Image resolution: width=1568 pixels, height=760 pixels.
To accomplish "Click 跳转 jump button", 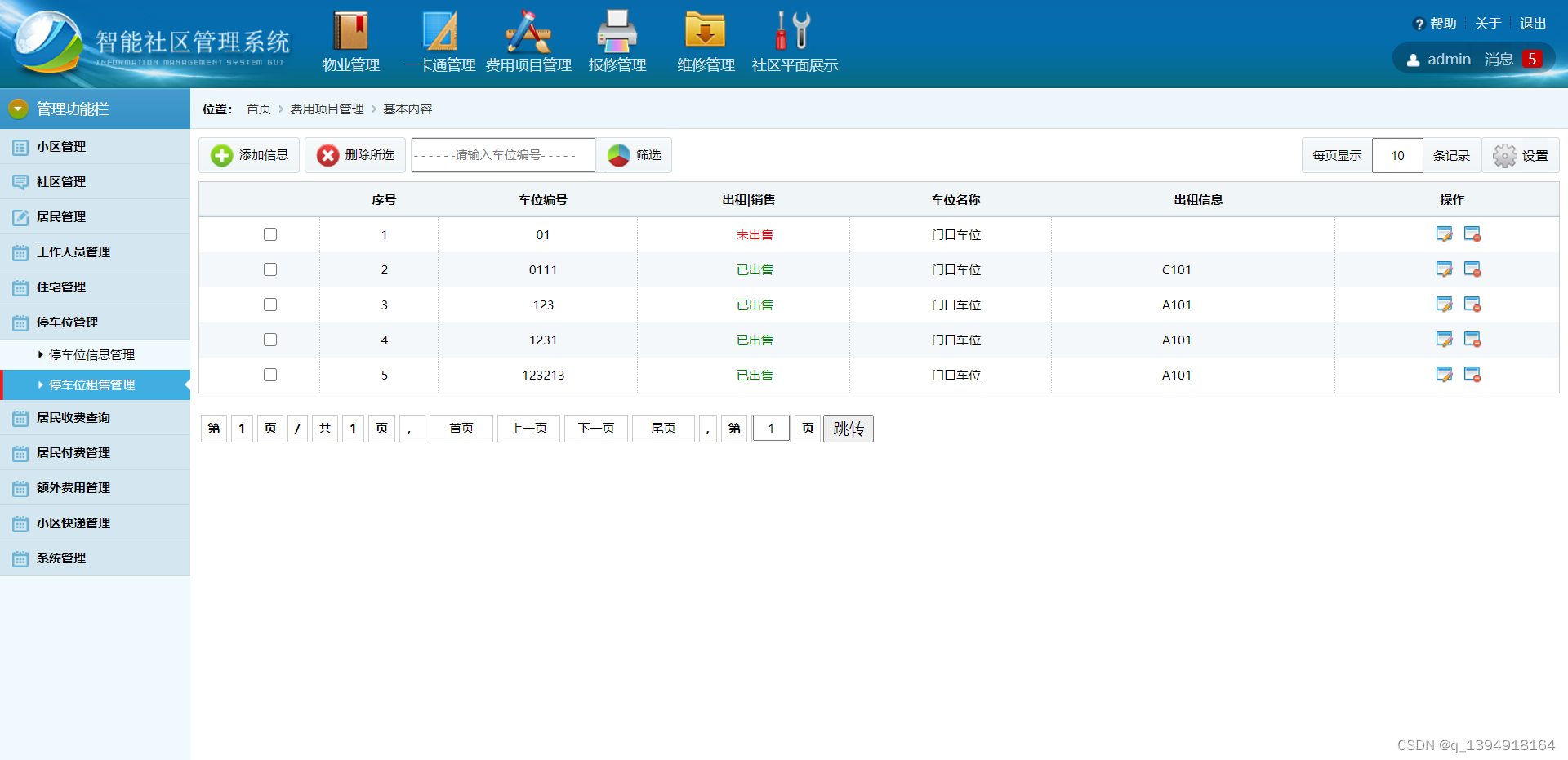I will pos(849,429).
